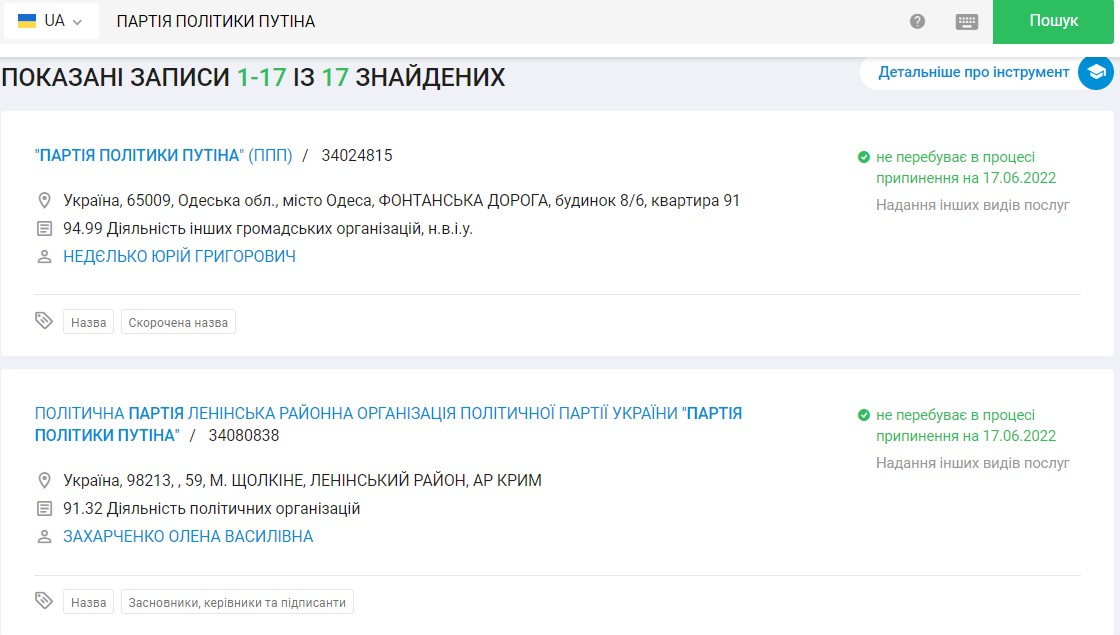Select the Скорочена назва tag
The image size is (1120, 635).
178,323
